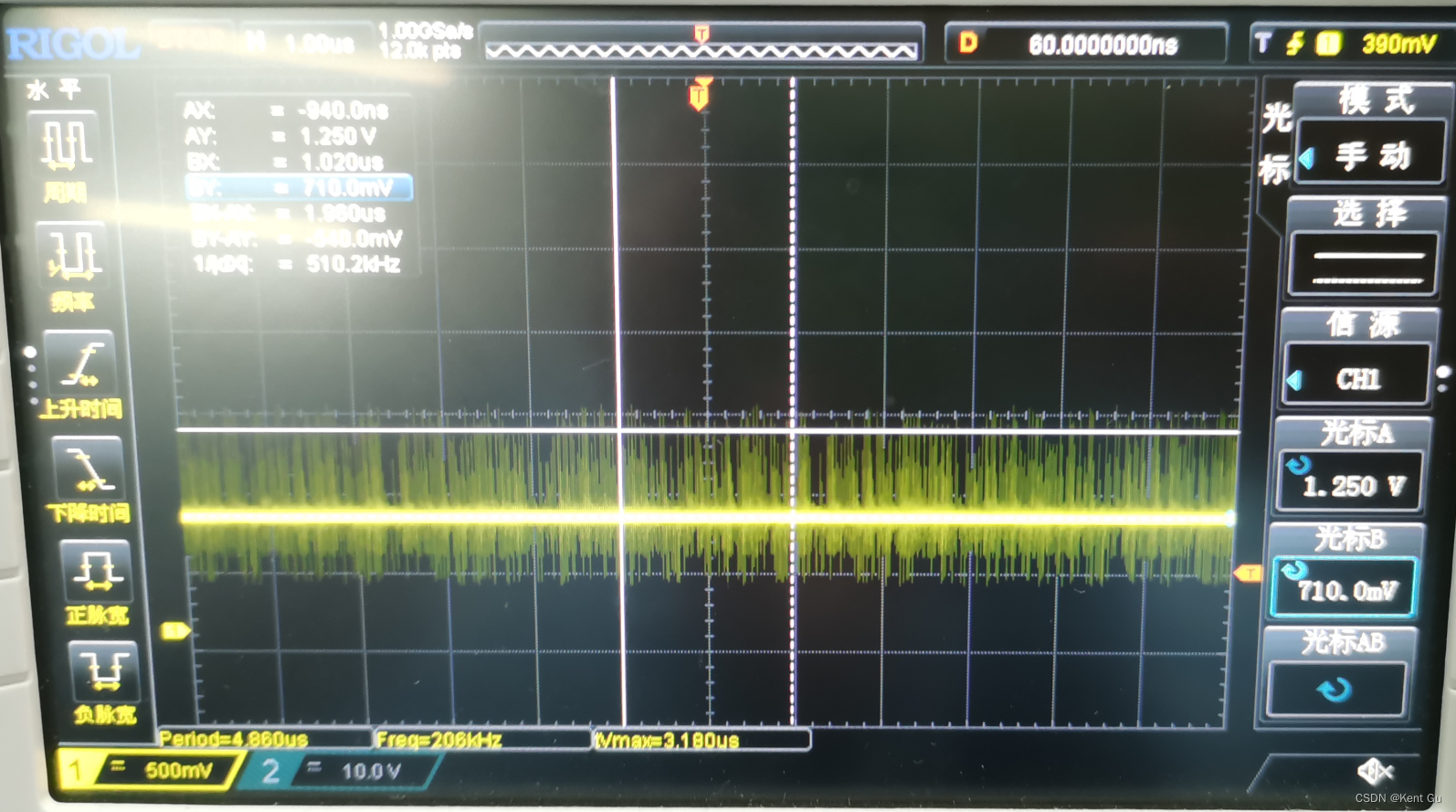Change the CH1 source selection
This screenshot has width=1456, height=812.
(1357, 376)
